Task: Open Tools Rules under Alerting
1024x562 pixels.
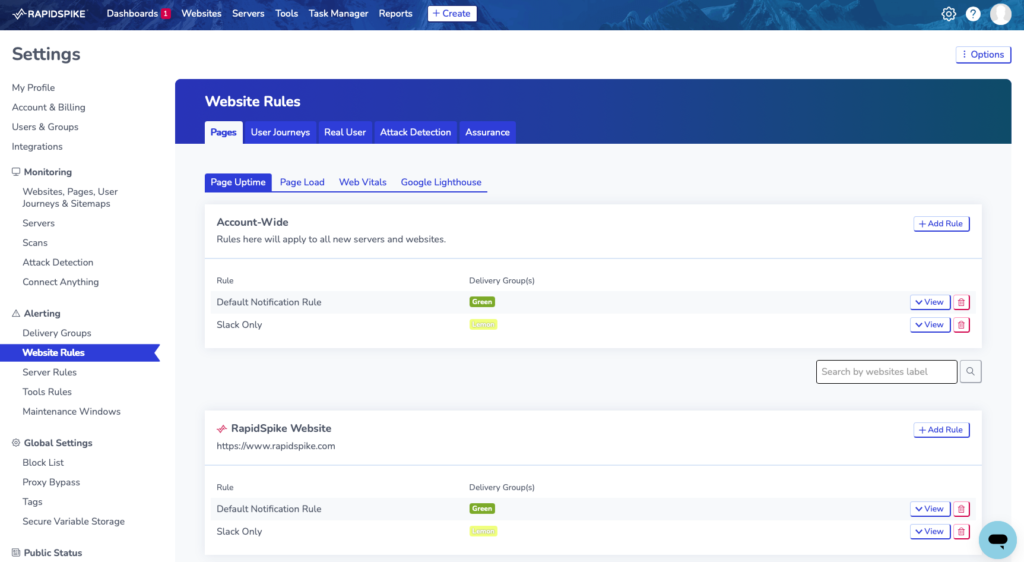Action: click(47, 392)
